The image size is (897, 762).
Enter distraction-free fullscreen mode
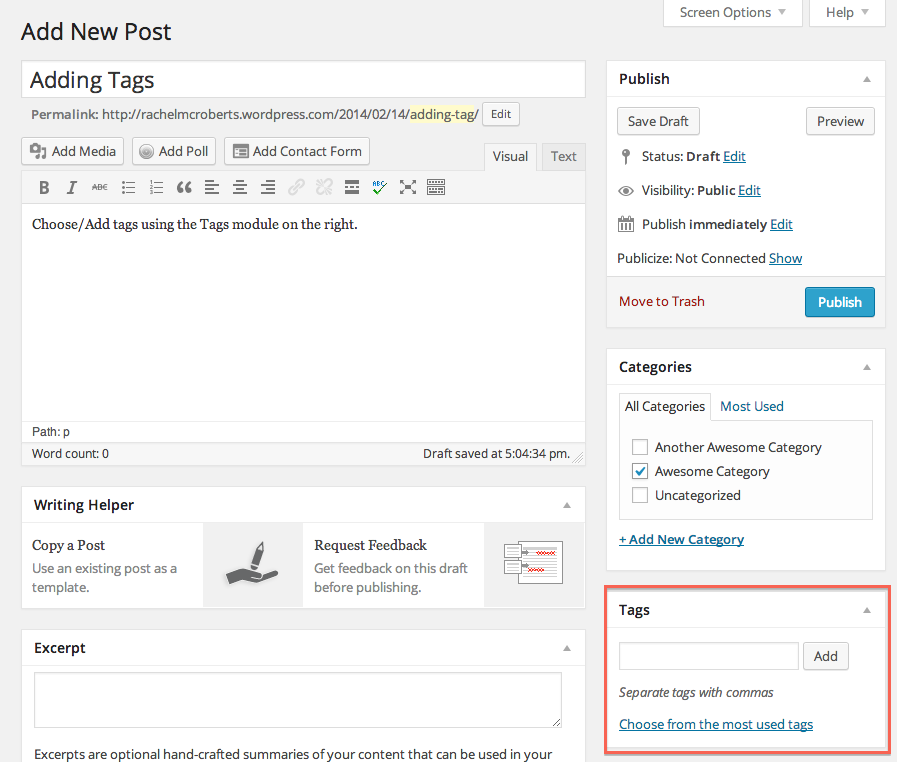[x=408, y=187]
